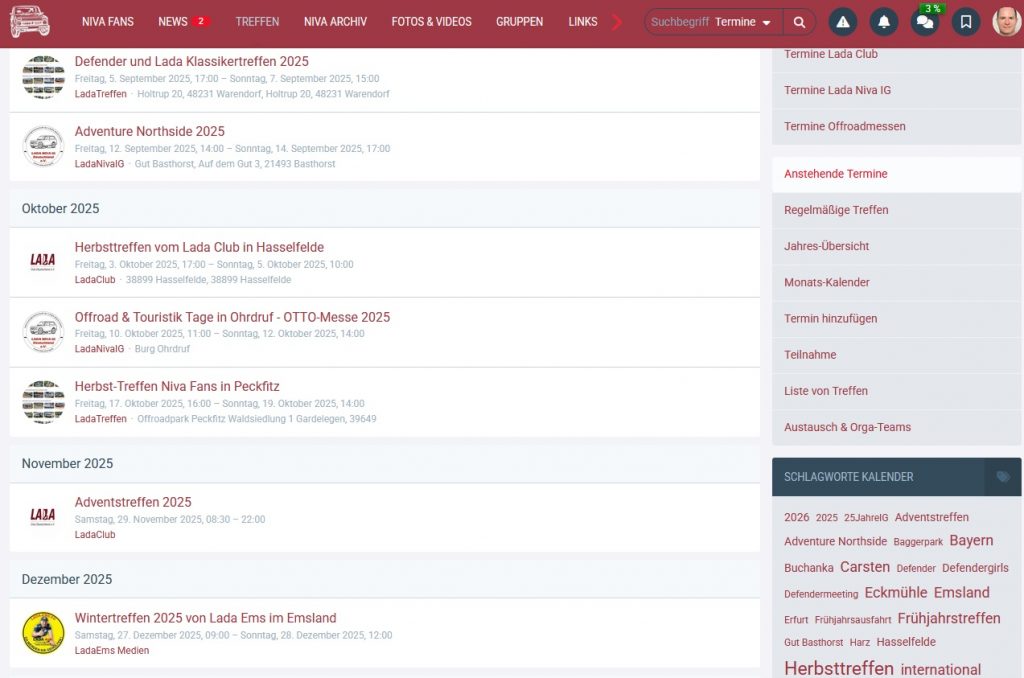Click the Niva jeep site logo

(x=29, y=21)
